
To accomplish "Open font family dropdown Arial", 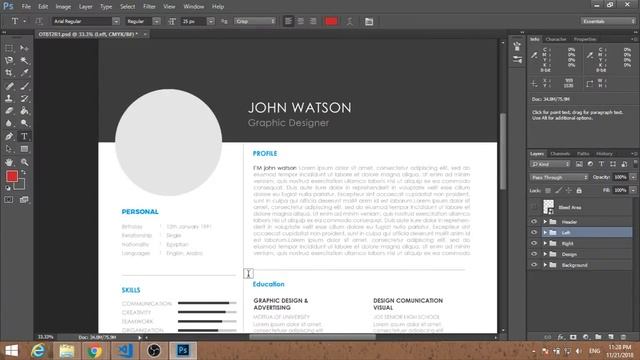I will (116, 21).
